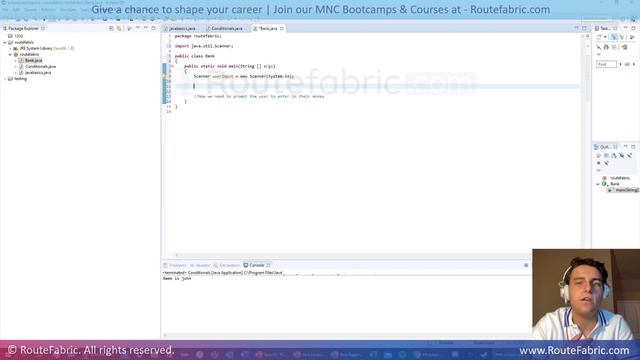This screenshot has height=360, width=640.
Task: Select the 1010 project entry
Action: pyautogui.click(x=18, y=36)
